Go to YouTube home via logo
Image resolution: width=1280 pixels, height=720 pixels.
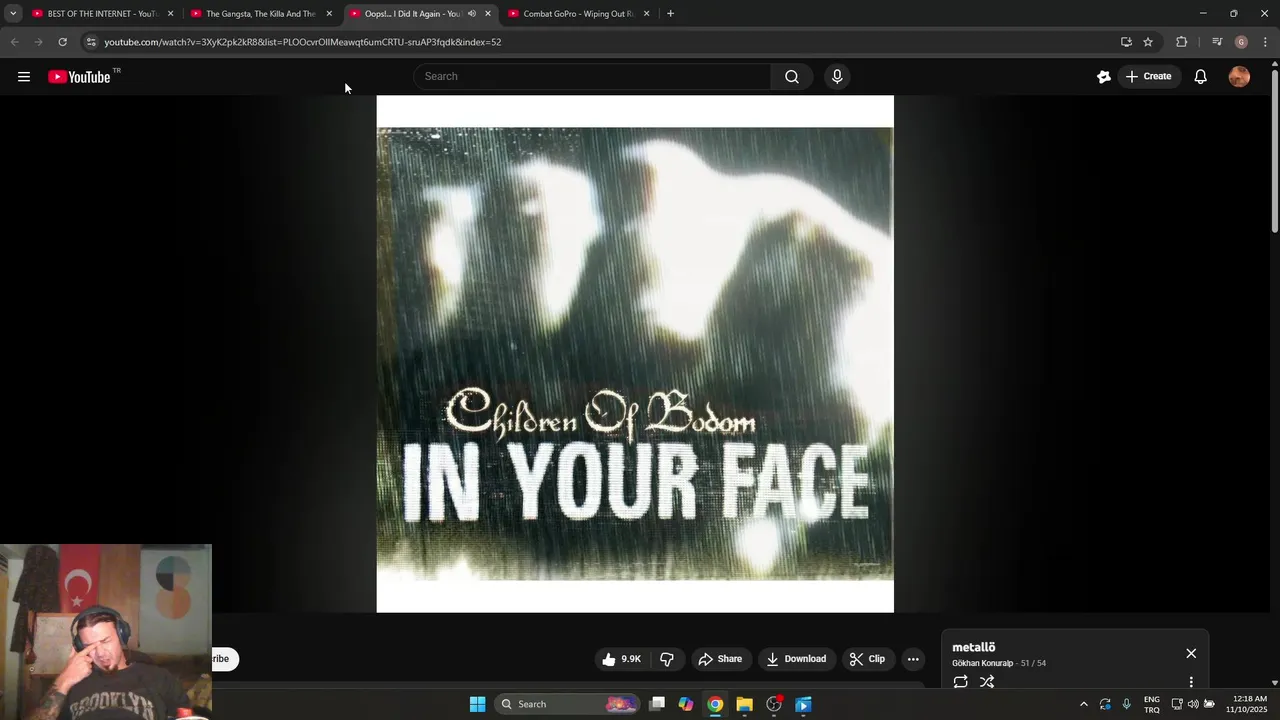[x=79, y=77]
